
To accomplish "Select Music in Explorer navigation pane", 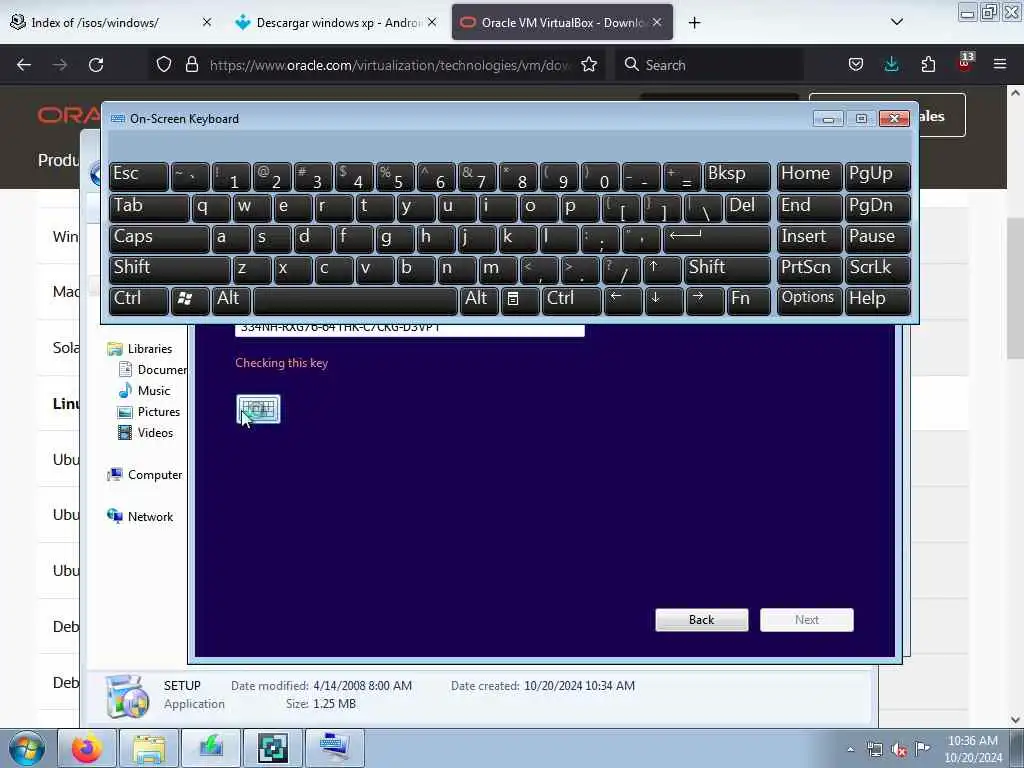I will tap(153, 391).
